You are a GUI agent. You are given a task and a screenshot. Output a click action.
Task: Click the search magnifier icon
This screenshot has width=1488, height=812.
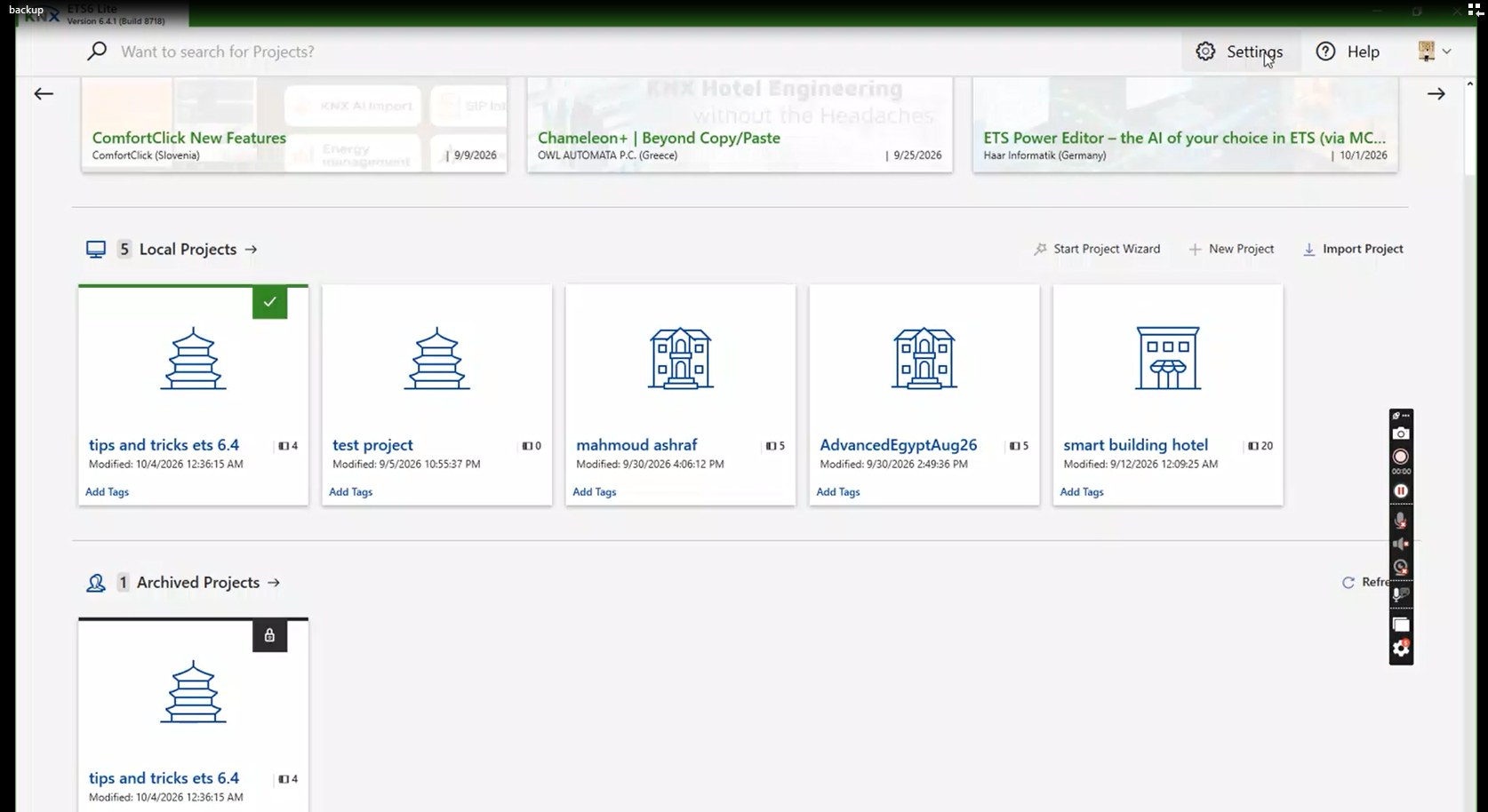click(97, 52)
